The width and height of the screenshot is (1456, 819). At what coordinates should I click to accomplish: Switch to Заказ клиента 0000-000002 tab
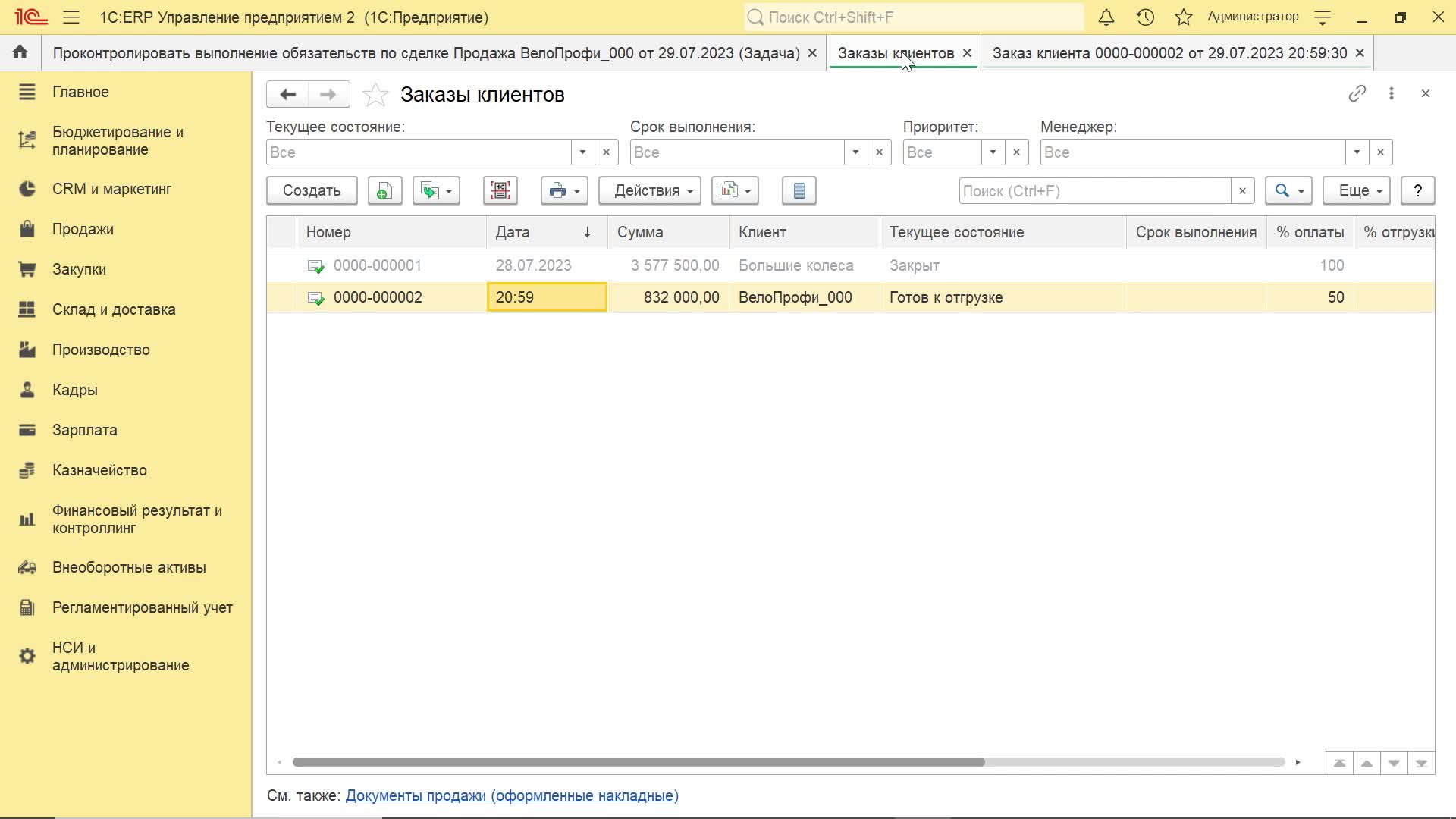pyautogui.click(x=1169, y=53)
